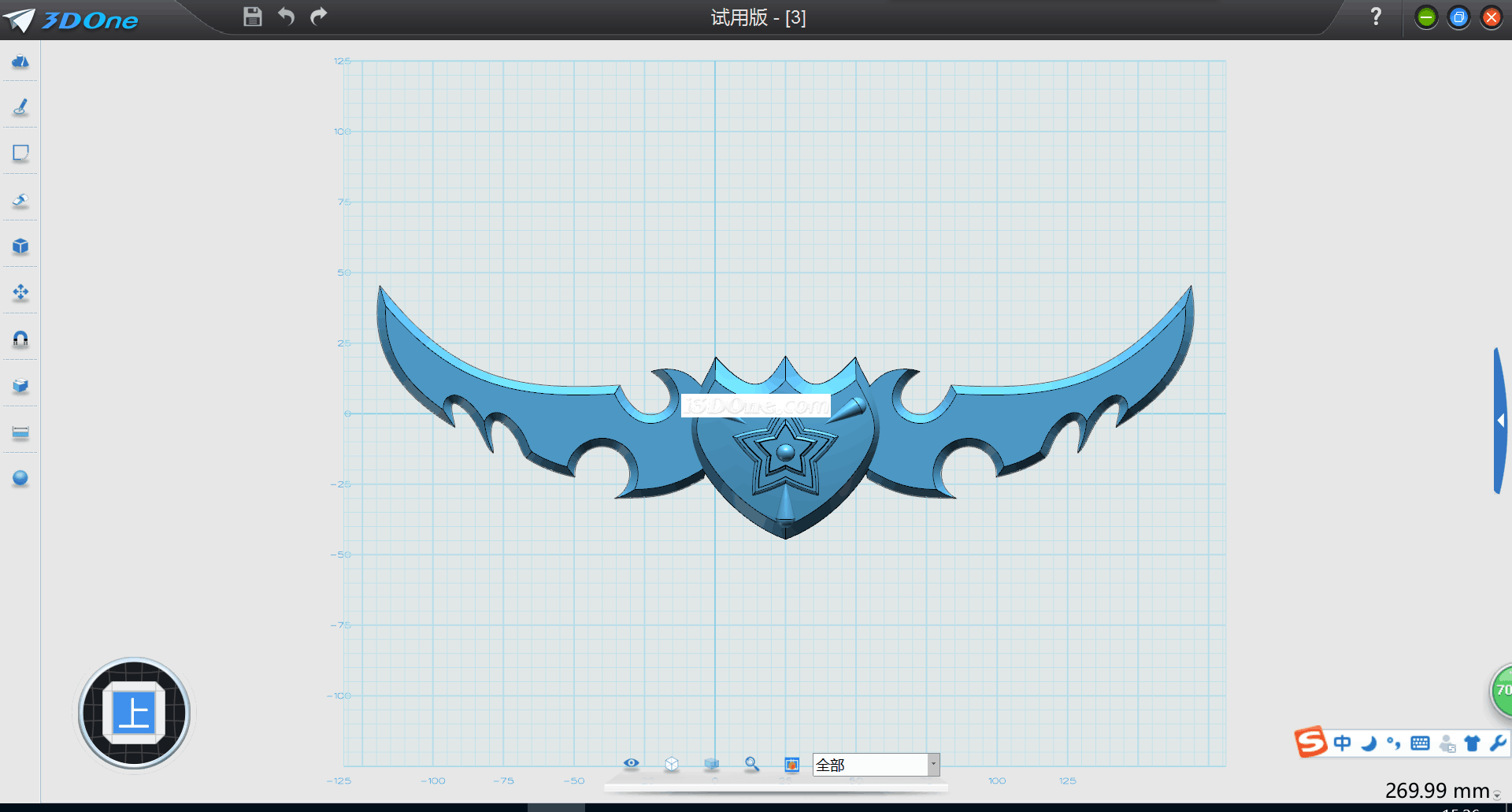The width and height of the screenshot is (1512, 812).
Task: Toggle Chinese/English input mode in Sogou bar
Action: coord(1342,743)
